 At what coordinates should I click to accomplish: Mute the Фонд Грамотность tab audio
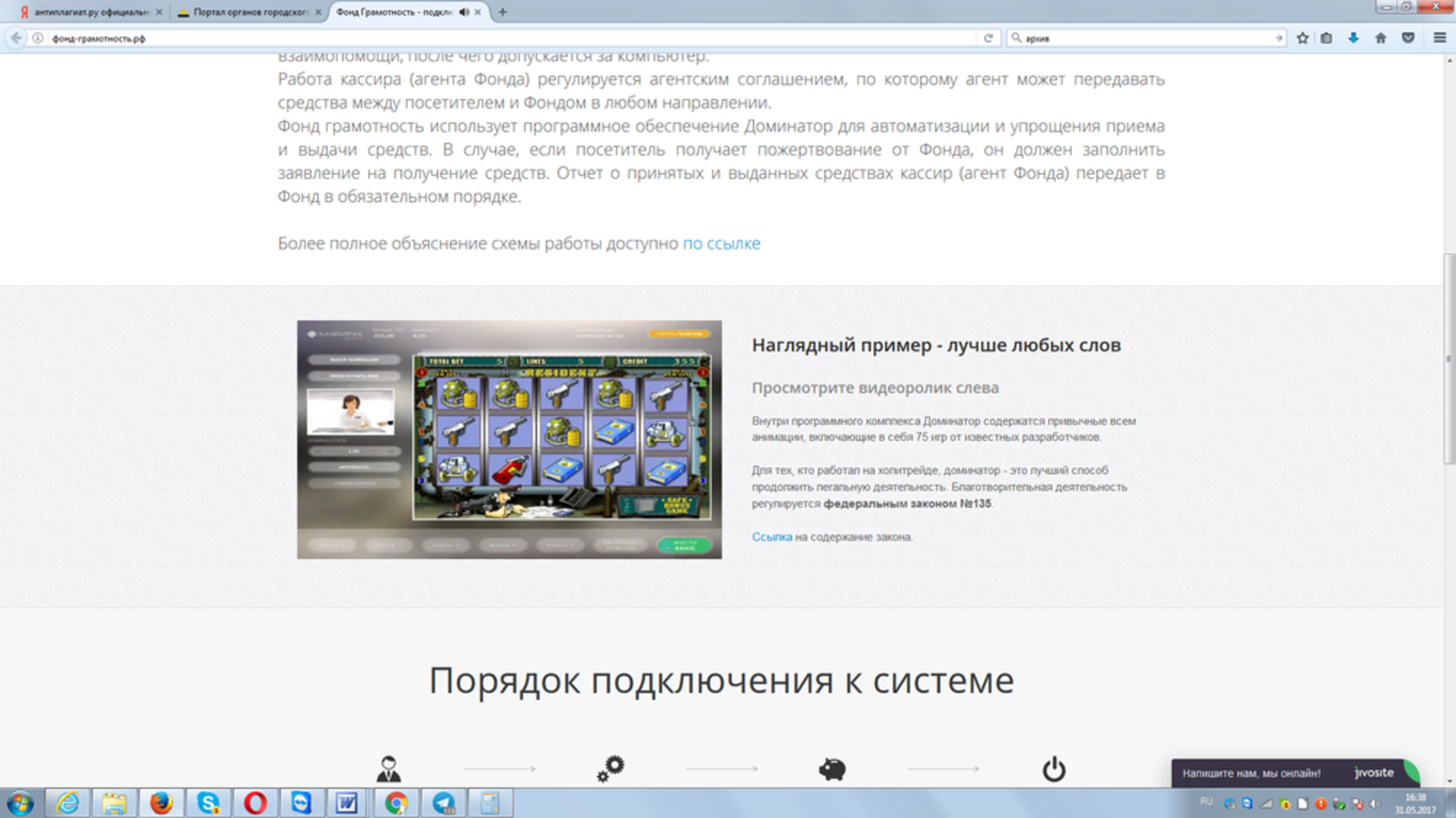[x=464, y=11]
